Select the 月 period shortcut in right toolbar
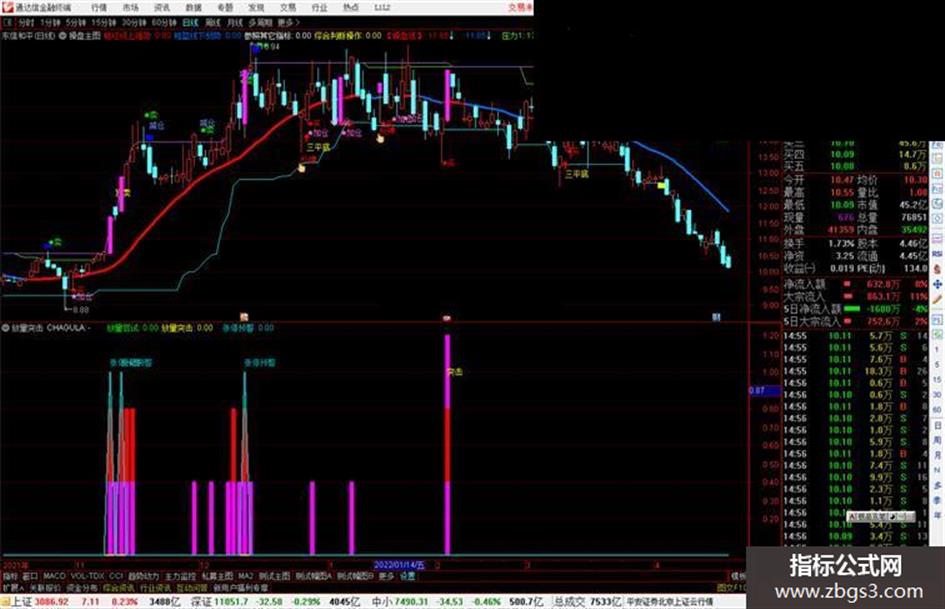The width and height of the screenshot is (945, 609). pos(937,455)
